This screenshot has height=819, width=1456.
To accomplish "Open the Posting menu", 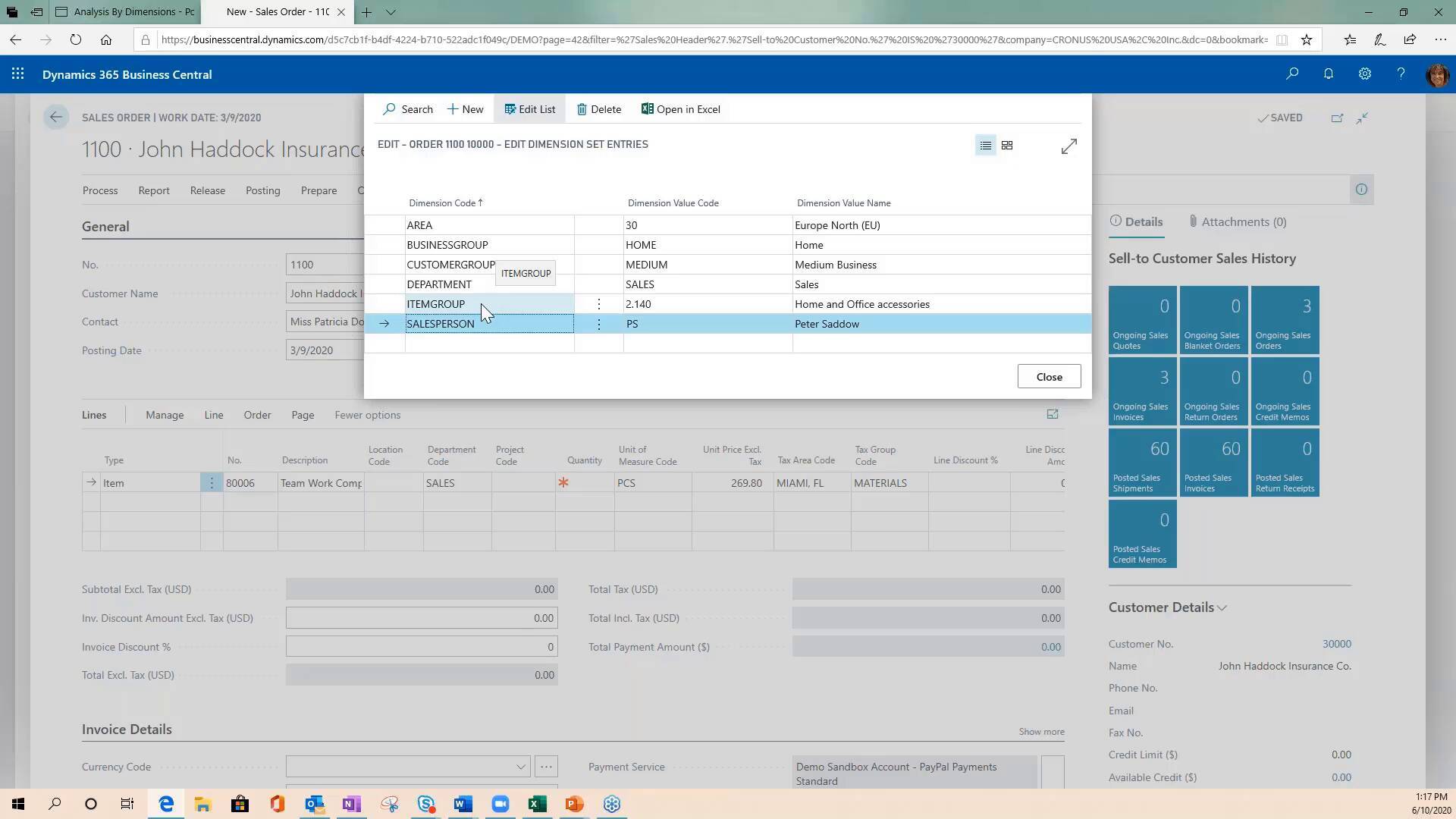I will (x=262, y=190).
